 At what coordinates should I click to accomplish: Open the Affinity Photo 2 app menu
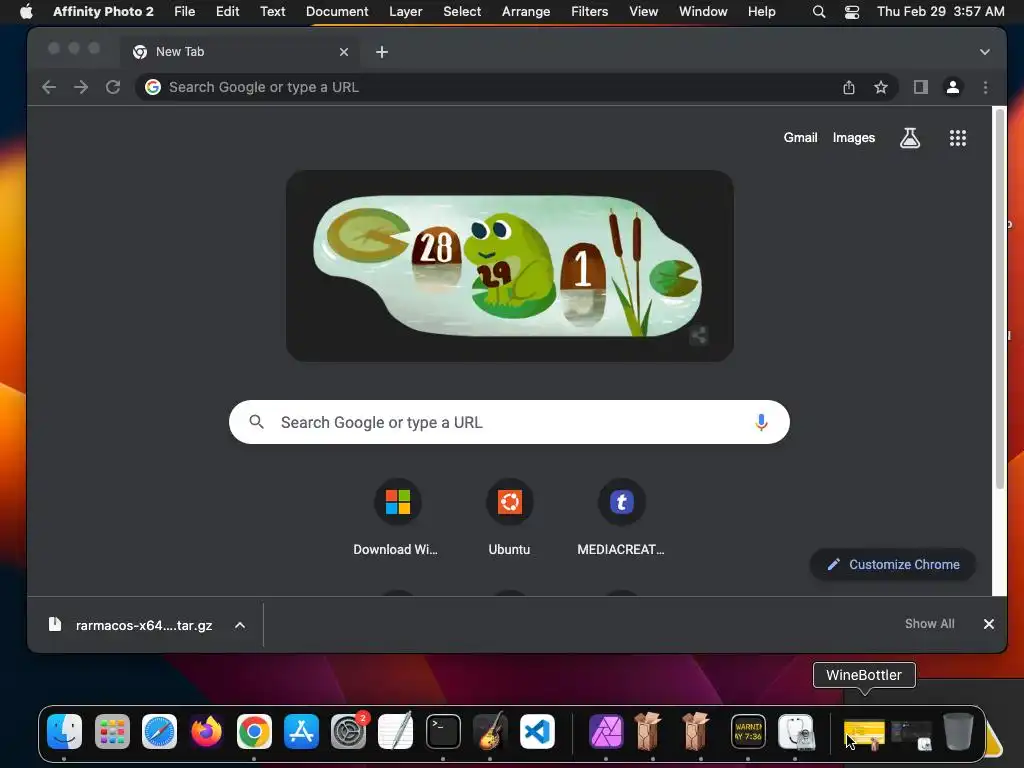pyautogui.click(x=103, y=11)
